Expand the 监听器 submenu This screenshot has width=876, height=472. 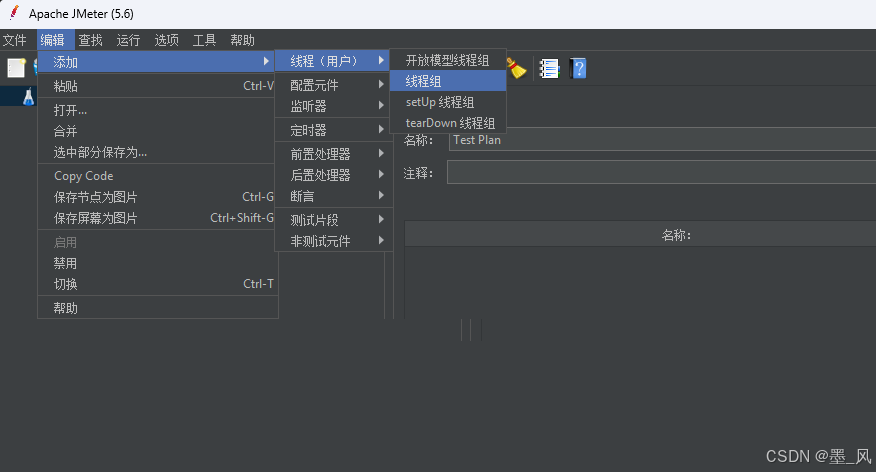click(334, 106)
